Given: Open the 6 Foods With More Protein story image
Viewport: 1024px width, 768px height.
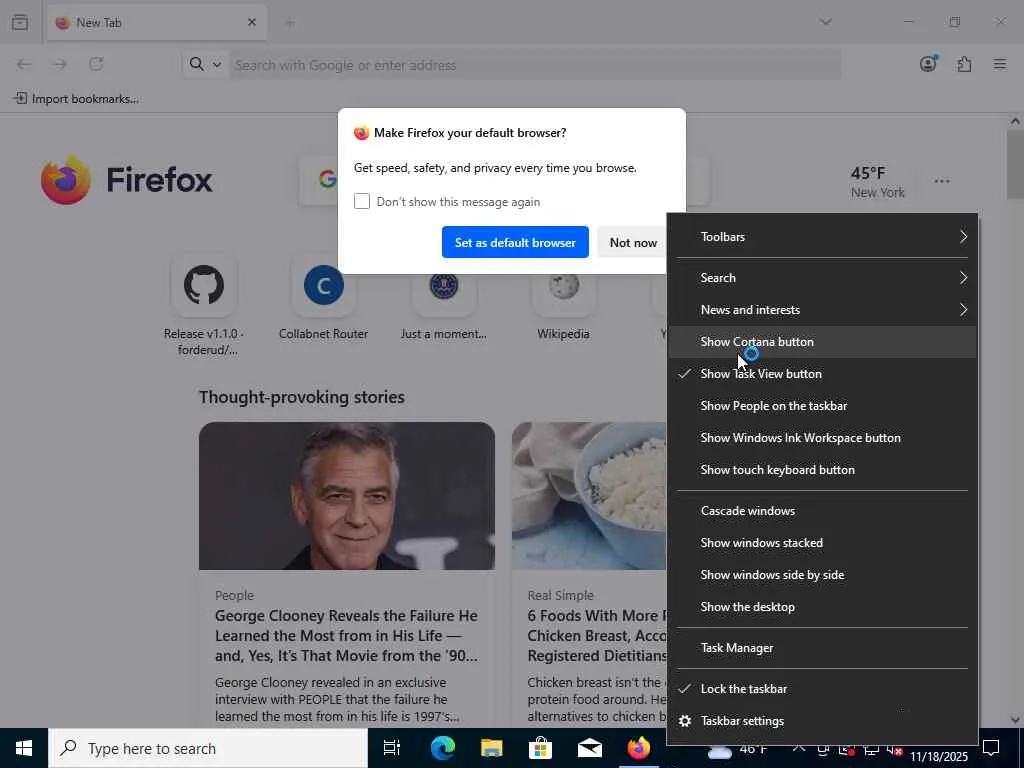Looking at the screenshot, I should [589, 496].
